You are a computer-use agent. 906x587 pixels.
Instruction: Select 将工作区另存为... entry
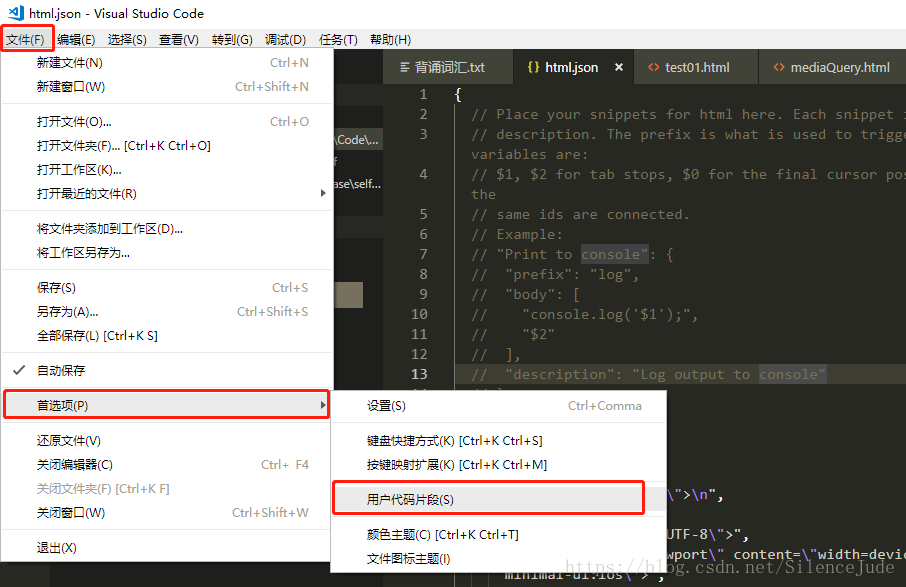[168, 253]
